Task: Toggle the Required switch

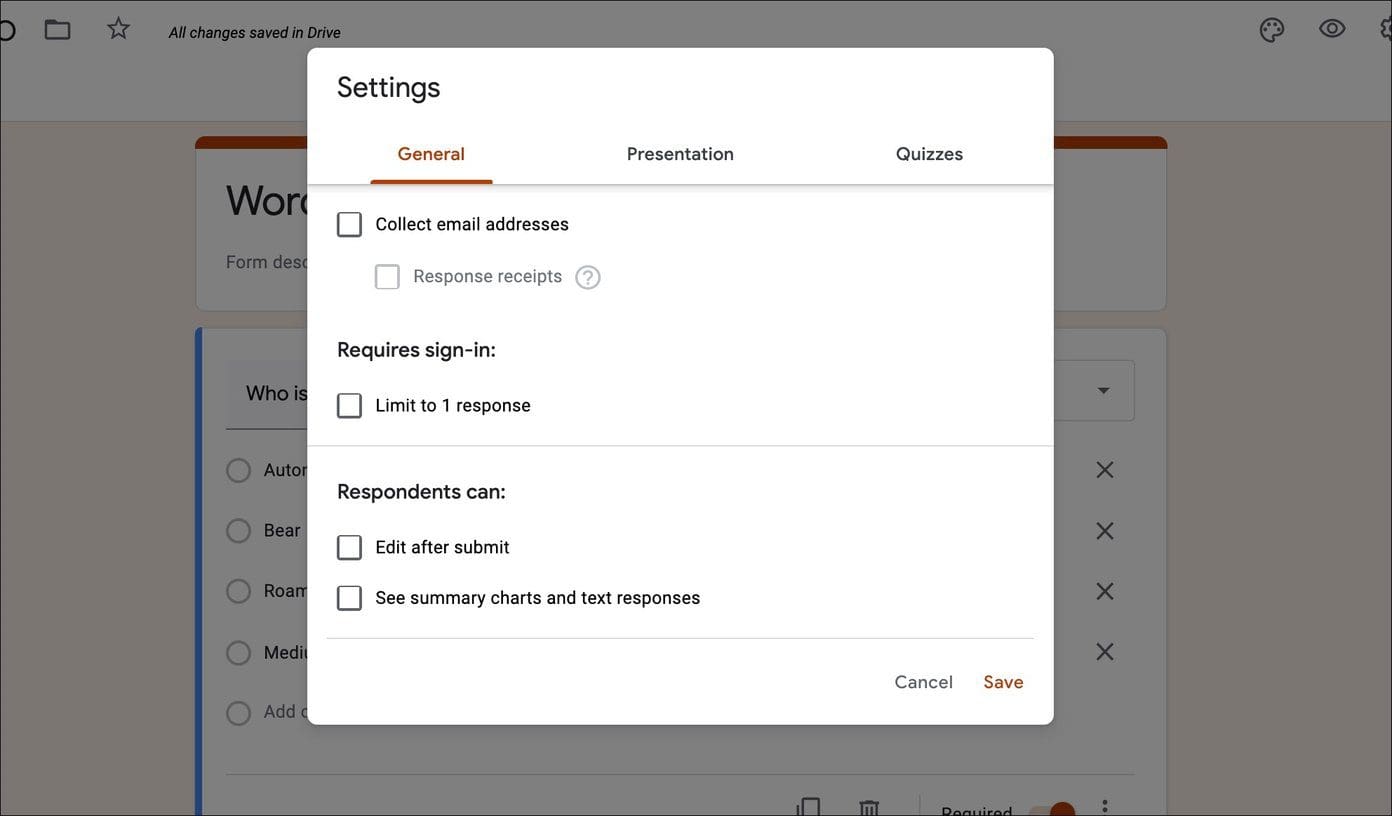Action: pos(1053,808)
